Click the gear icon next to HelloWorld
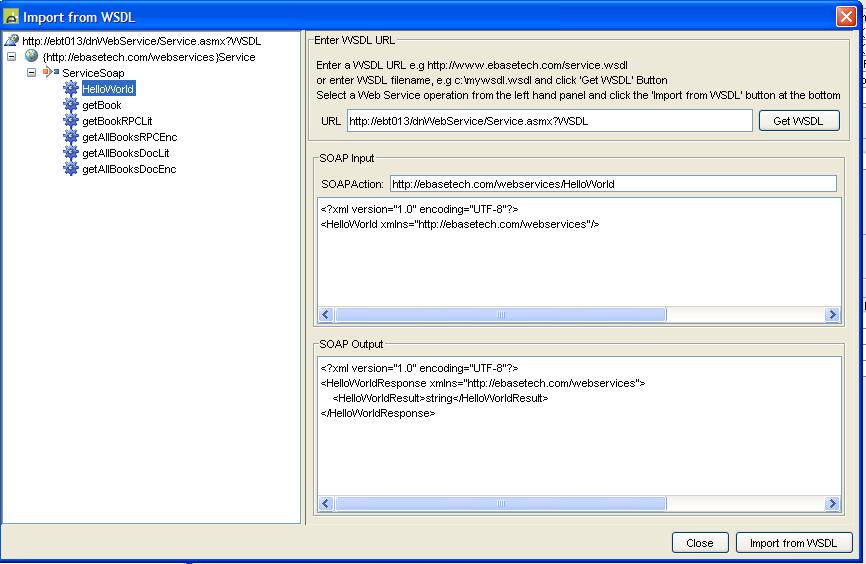The width and height of the screenshot is (866, 564). click(71, 89)
